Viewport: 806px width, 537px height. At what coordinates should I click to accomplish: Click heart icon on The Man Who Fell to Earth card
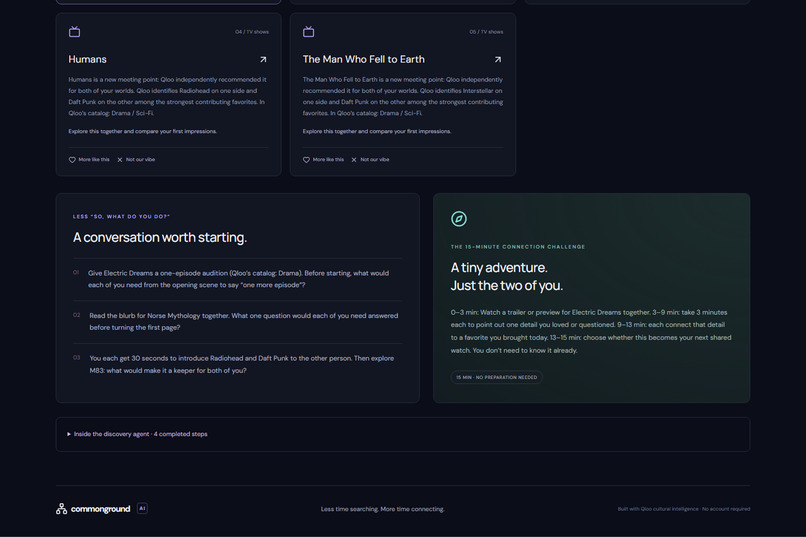pyautogui.click(x=306, y=160)
